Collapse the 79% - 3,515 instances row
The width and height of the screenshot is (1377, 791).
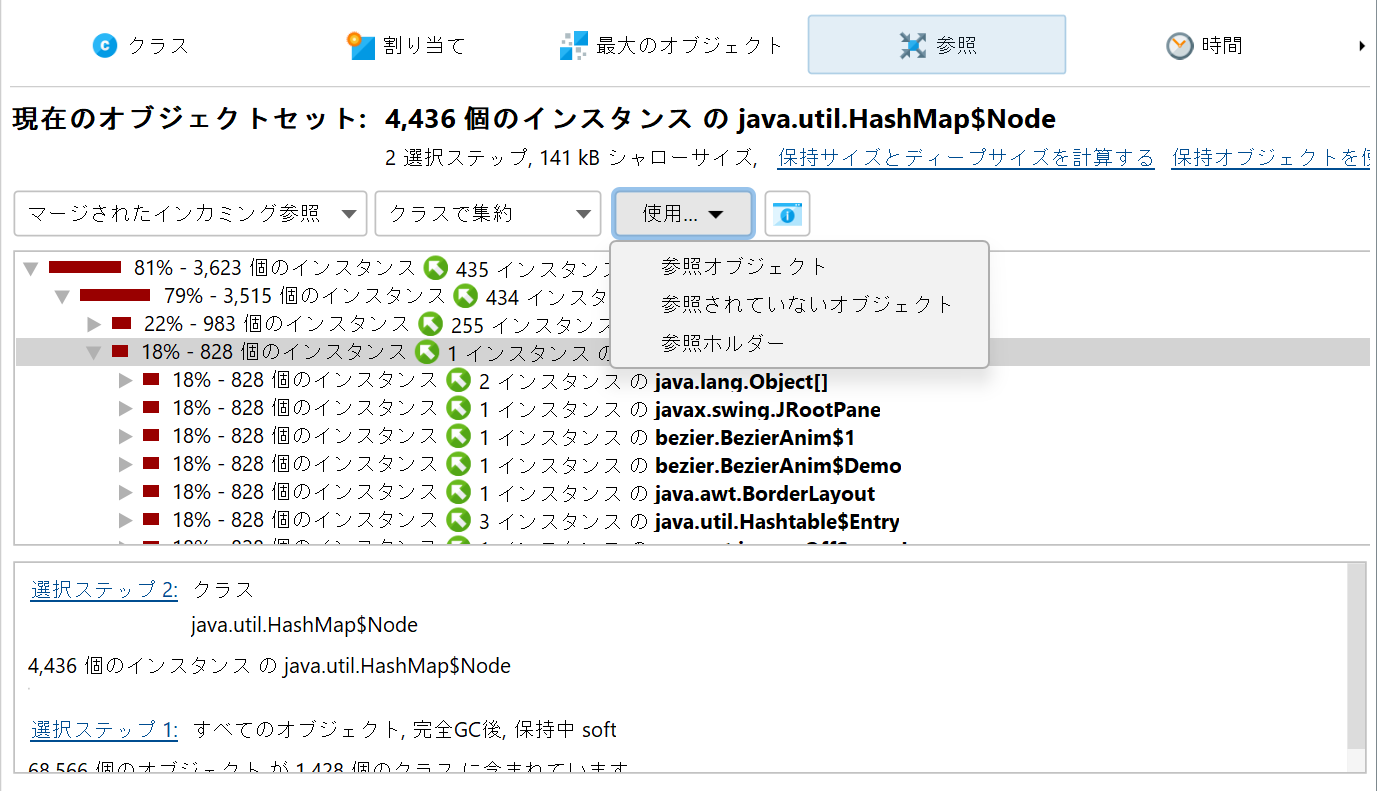coord(62,296)
